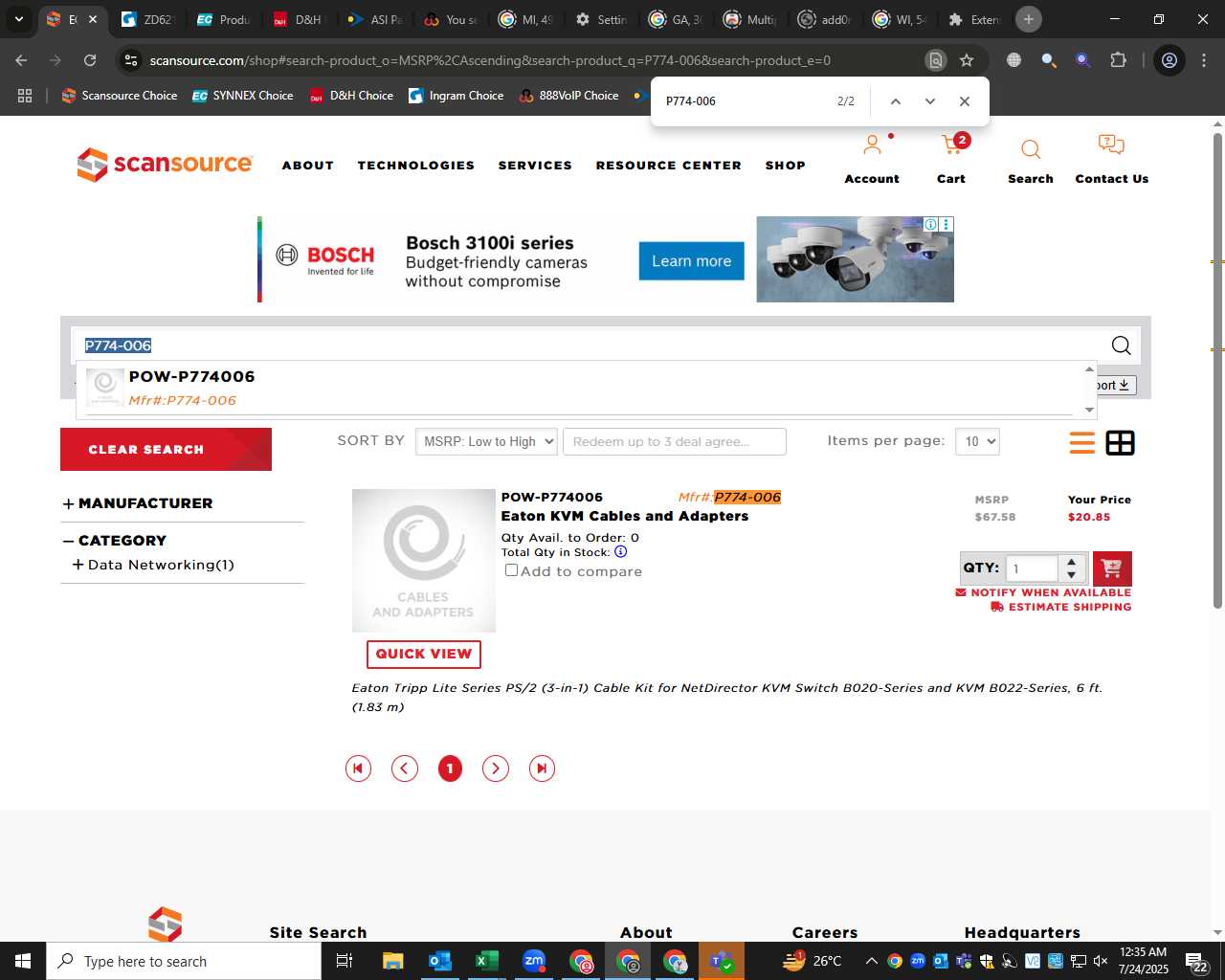Go to last results page
This screenshot has width=1225, height=980.
542,768
